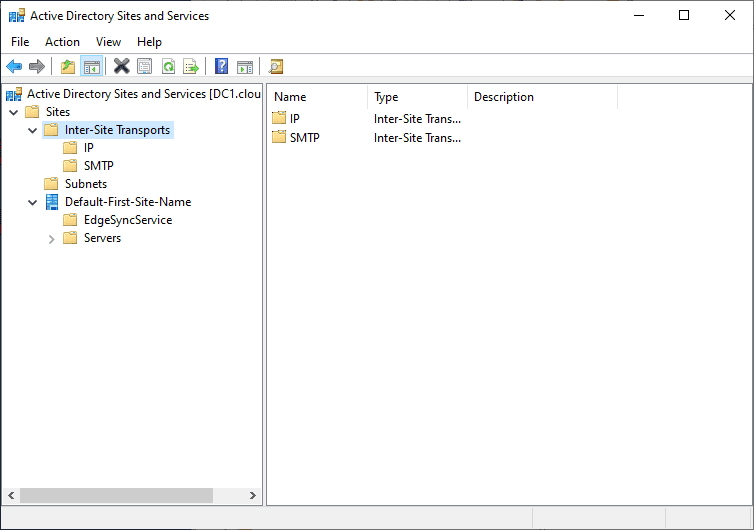Image resolution: width=754 pixels, height=530 pixels.
Task: Click the tree pane scrollbar left arrow
Action: (11, 495)
